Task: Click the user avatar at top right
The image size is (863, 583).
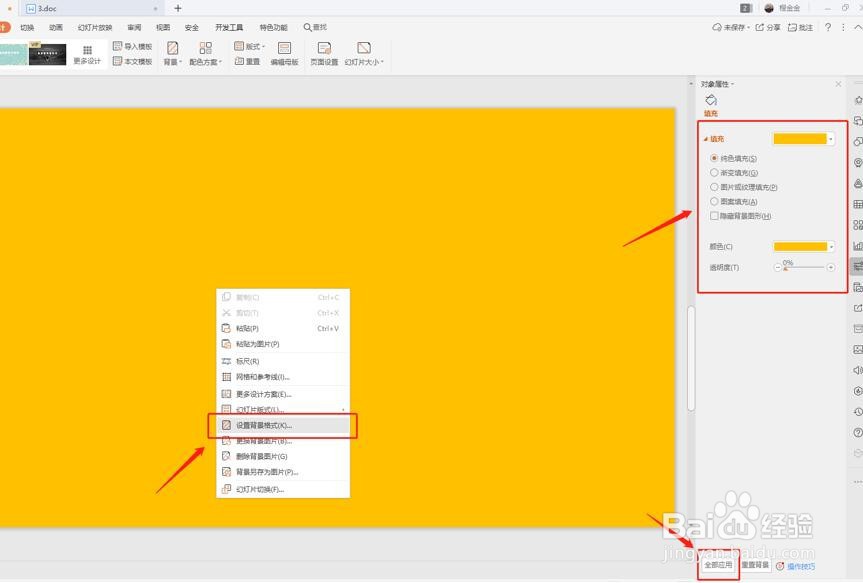Action: click(x=769, y=8)
